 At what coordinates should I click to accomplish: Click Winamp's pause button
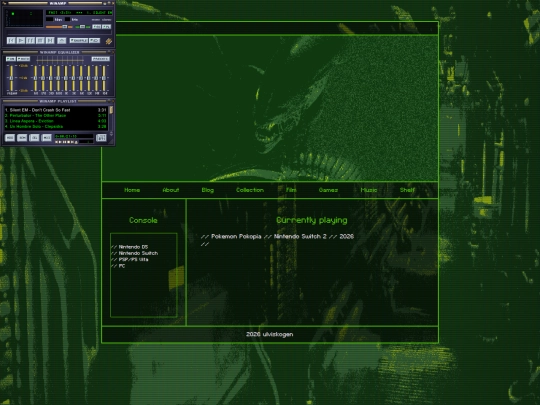pos(30,41)
